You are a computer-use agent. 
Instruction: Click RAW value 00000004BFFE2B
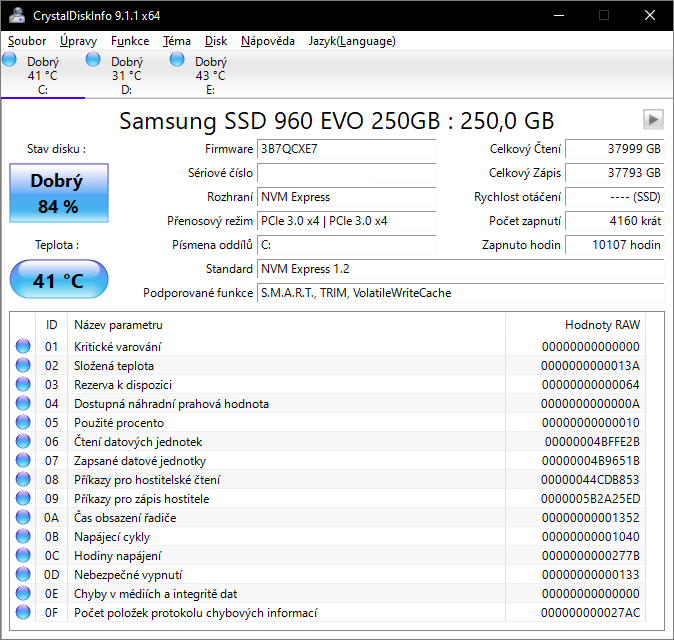click(592, 442)
